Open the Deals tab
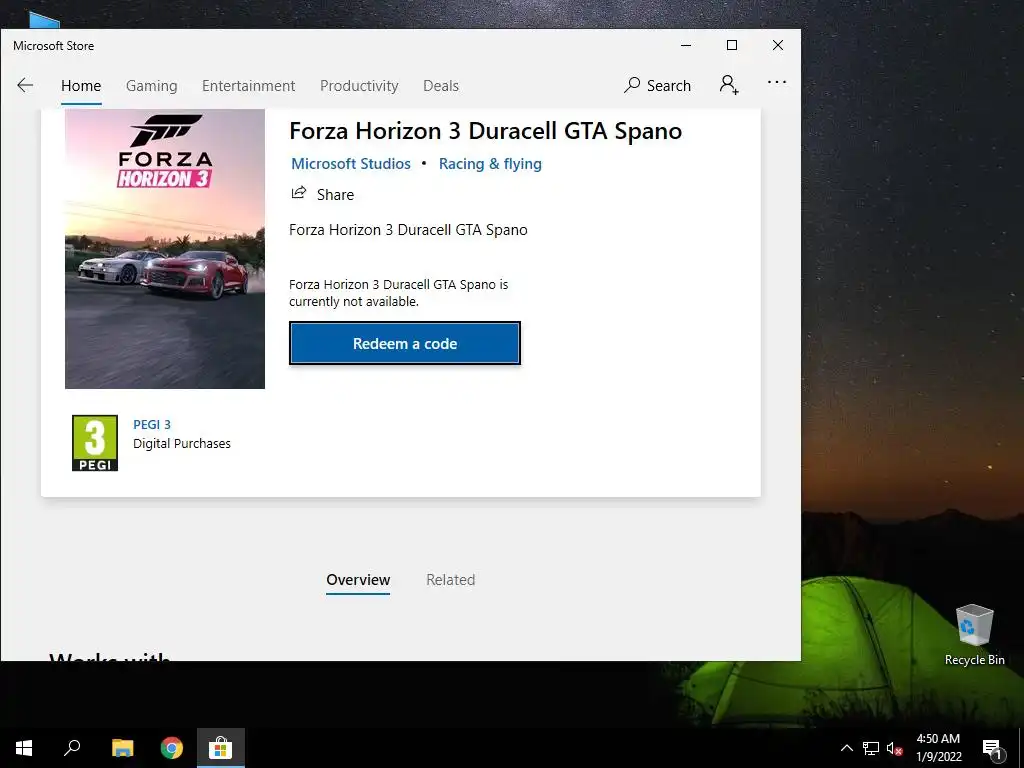1024x768 pixels. (x=441, y=86)
